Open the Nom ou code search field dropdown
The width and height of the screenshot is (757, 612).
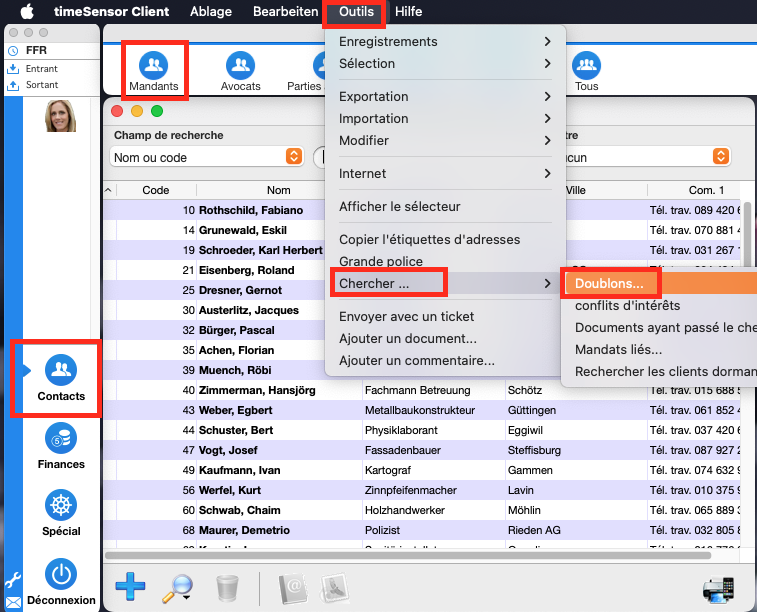coord(207,157)
